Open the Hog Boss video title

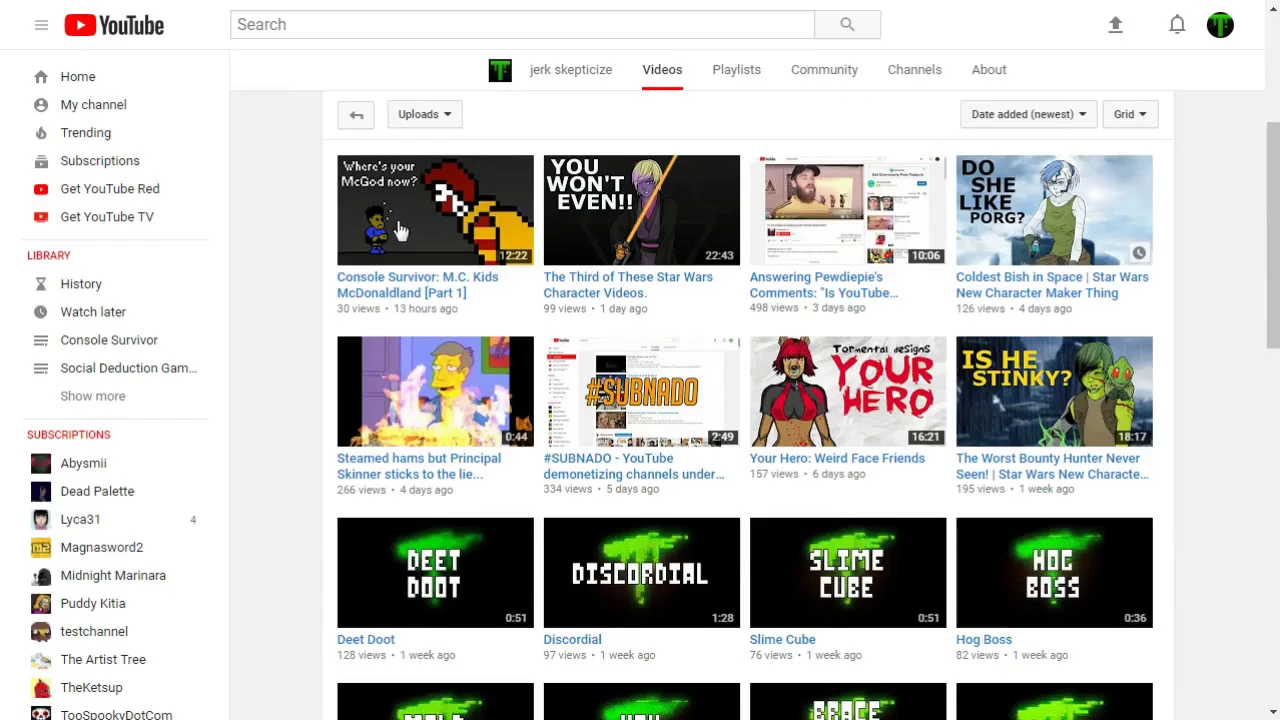pos(984,639)
